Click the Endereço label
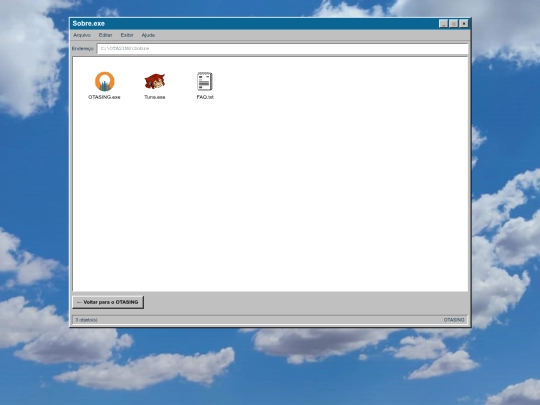Viewport: 540px width, 405px height. pyautogui.click(x=83, y=49)
